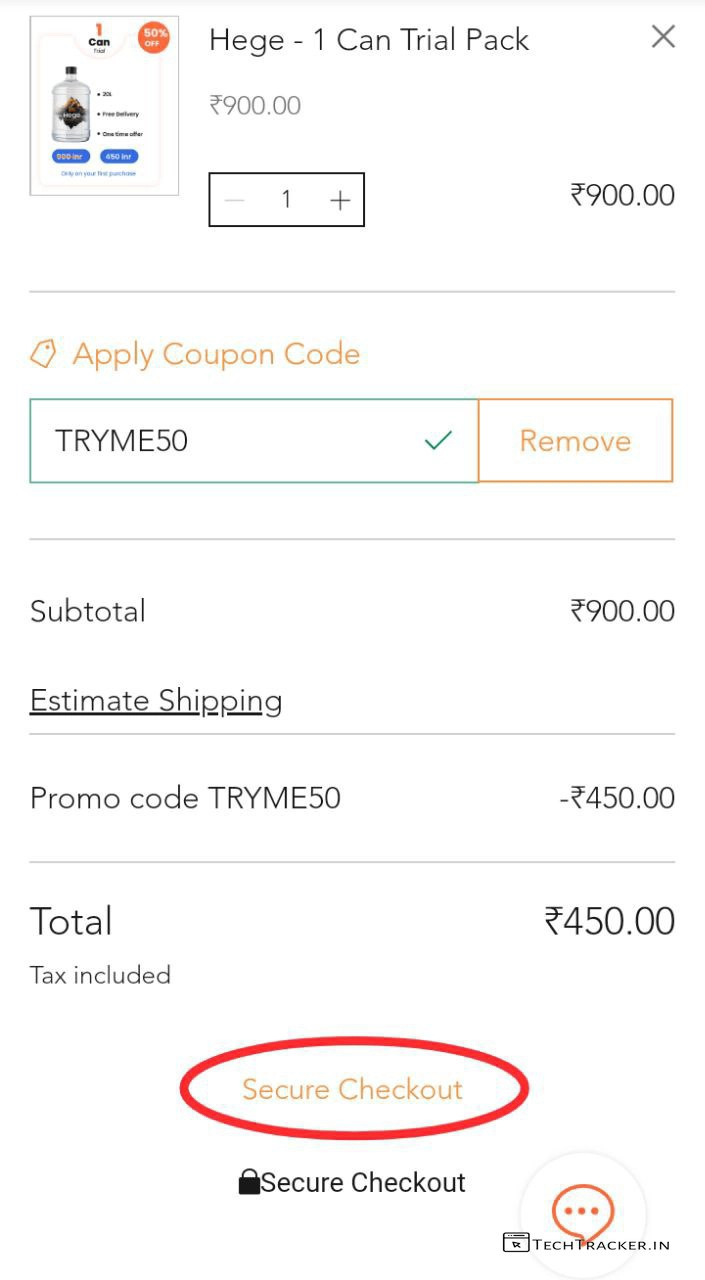This screenshot has height=1280, width=705.
Task: Click the TechTracker.in watermark logo
Action: pyautogui.click(x=586, y=1244)
